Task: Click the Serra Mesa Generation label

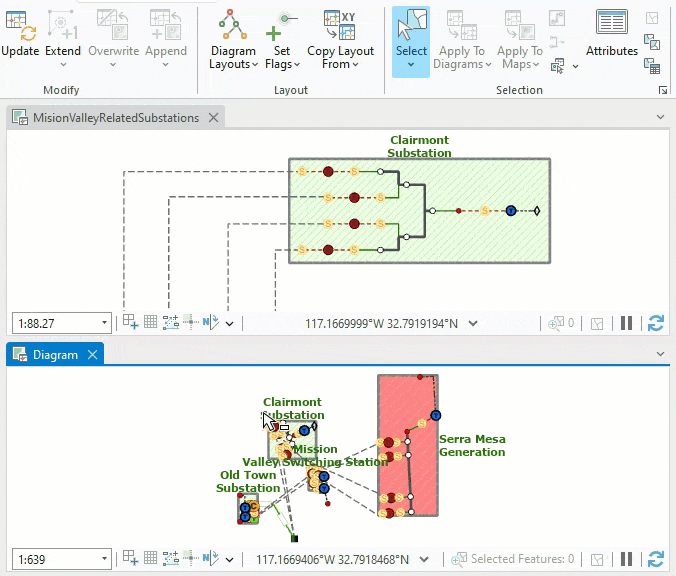Action: pos(472,445)
